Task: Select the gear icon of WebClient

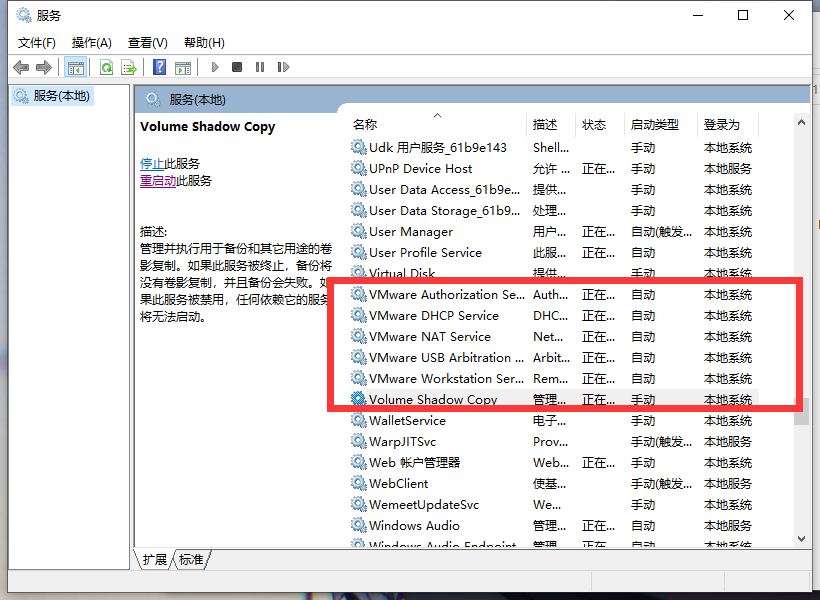Action: point(358,483)
